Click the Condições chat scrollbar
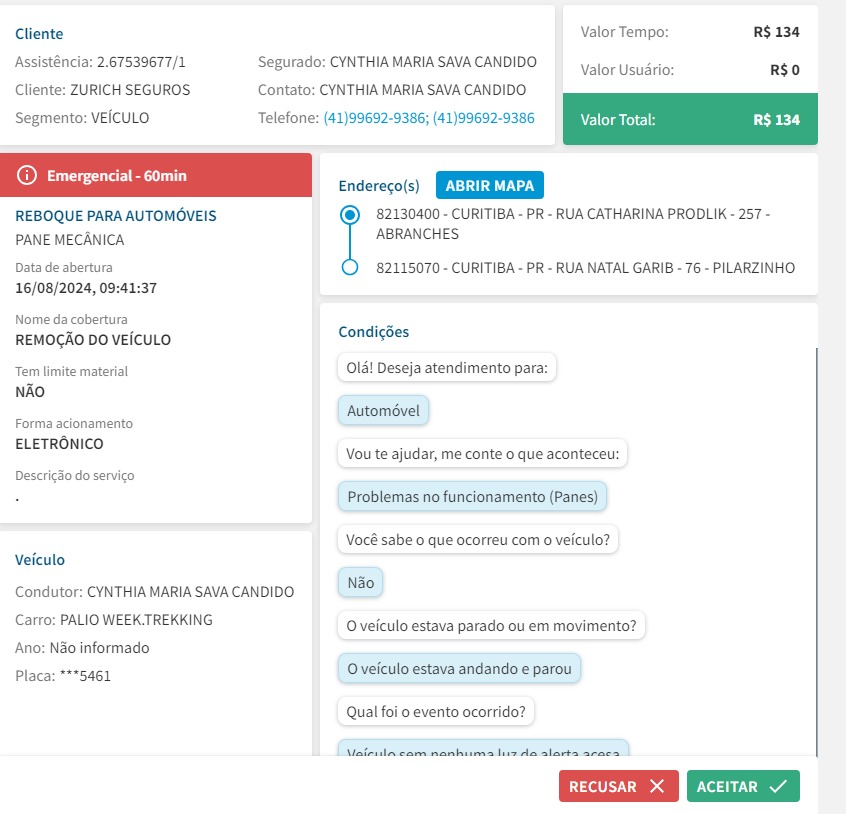The image size is (846, 814). (816, 550)
